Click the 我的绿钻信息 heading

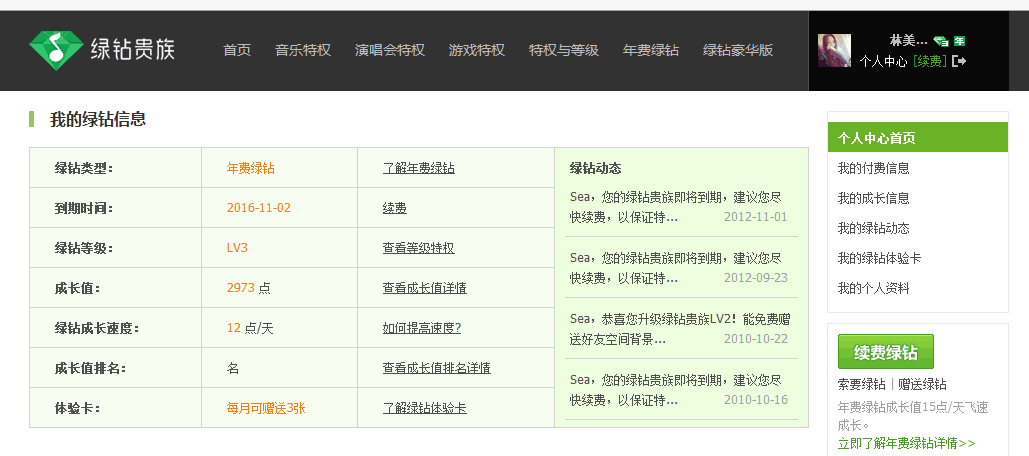click(98, 119)
